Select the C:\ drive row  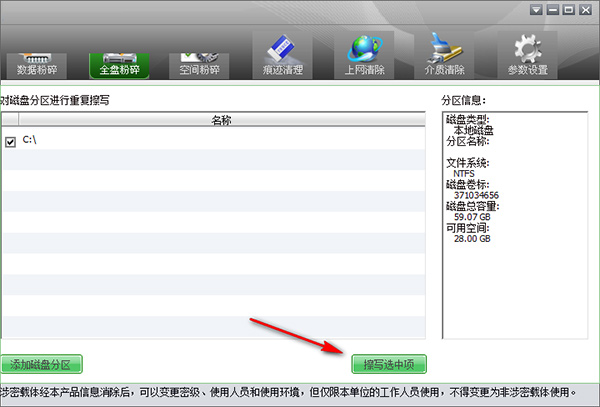pos(214,139)
